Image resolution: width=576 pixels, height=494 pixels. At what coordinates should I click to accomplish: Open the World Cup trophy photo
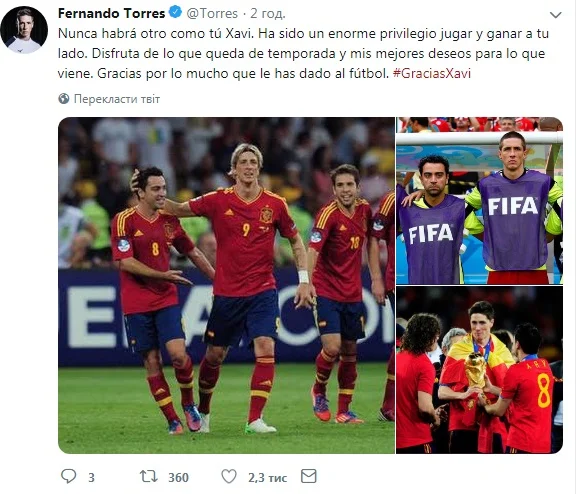479,370
